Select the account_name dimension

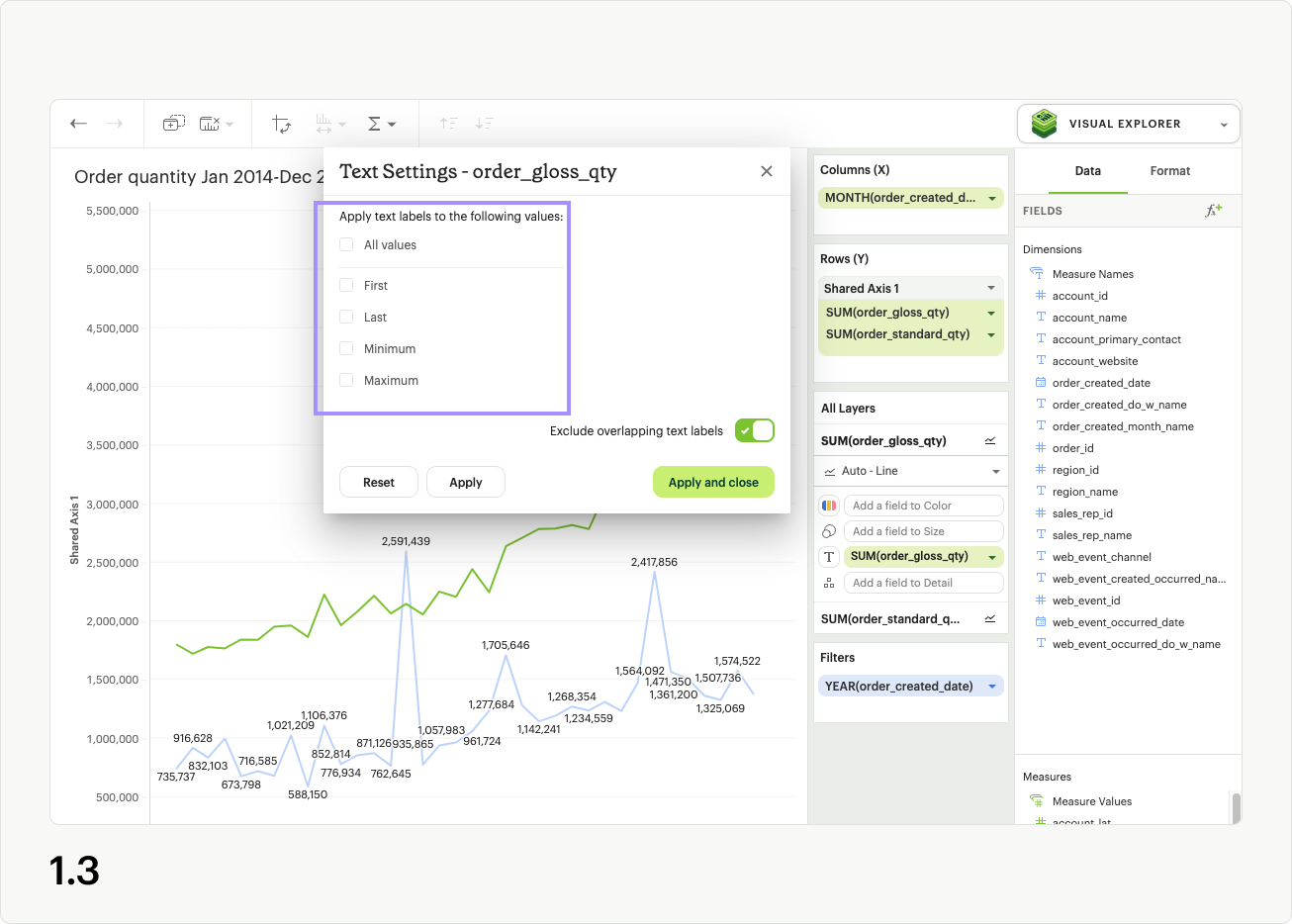(x=1089, y=318)
